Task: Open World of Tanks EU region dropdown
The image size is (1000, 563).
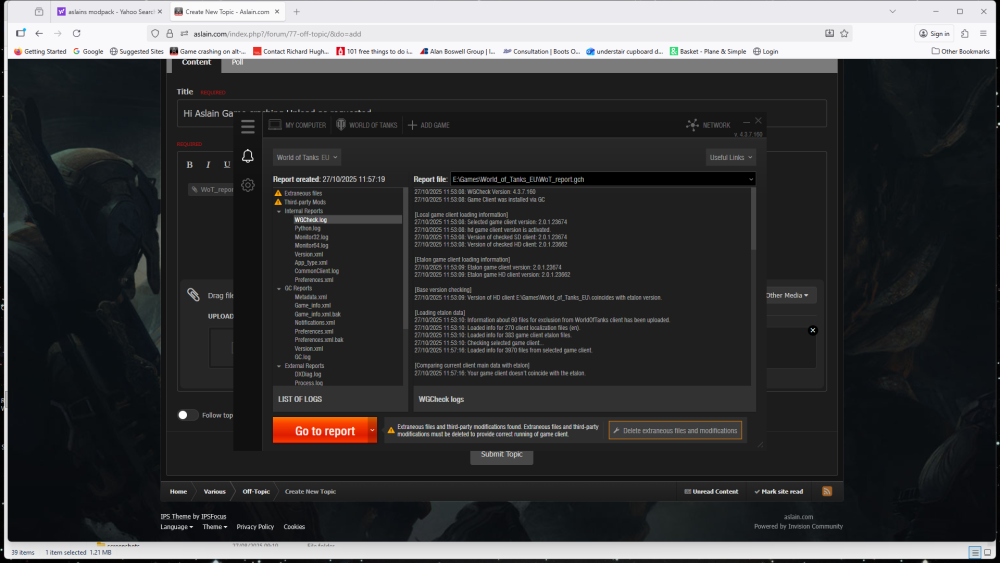Action: point(307,157)
